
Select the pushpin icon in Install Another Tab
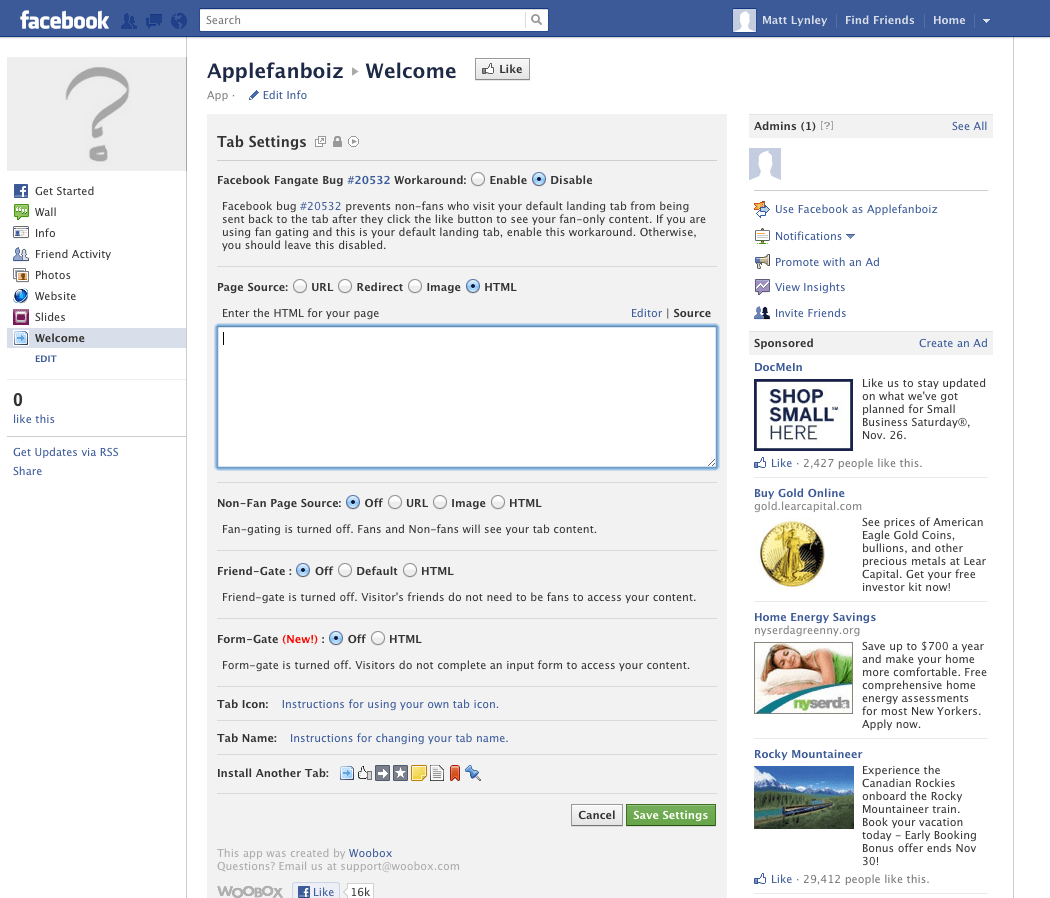473,772
